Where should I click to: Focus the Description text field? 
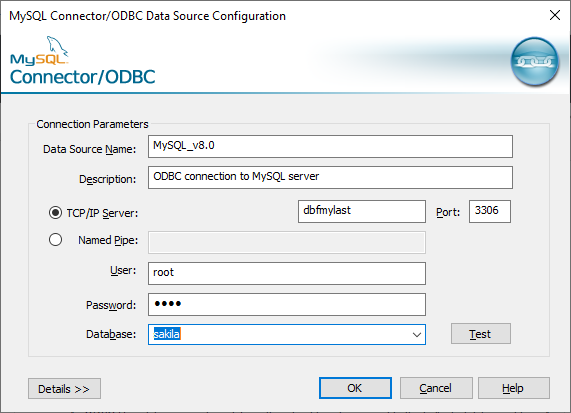[x=330, y=177]
